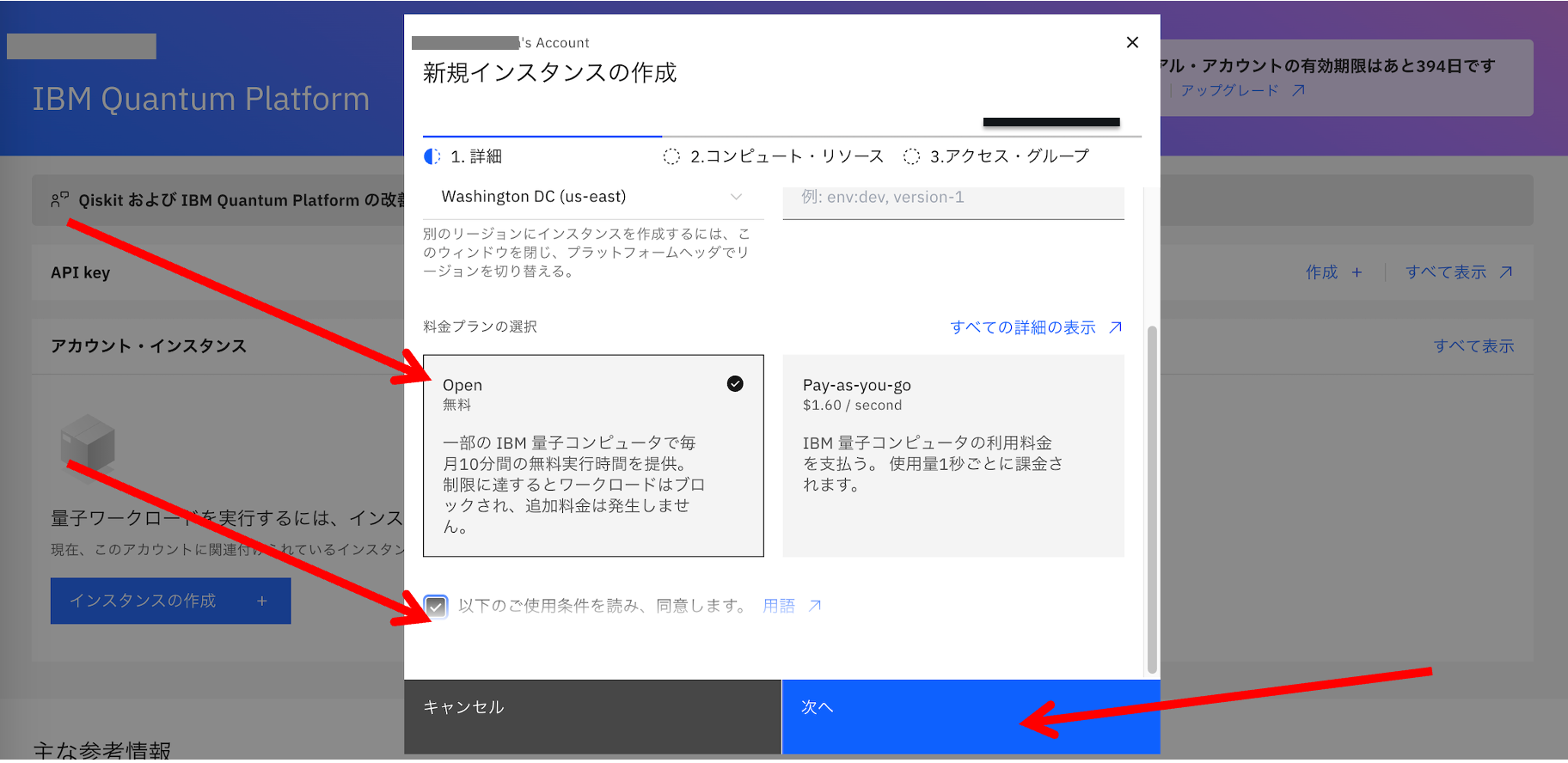1568x763 pixels.
Task: Click the step 2 dotted circle icon
Action: pyautogui.click(x=671, y=156)
